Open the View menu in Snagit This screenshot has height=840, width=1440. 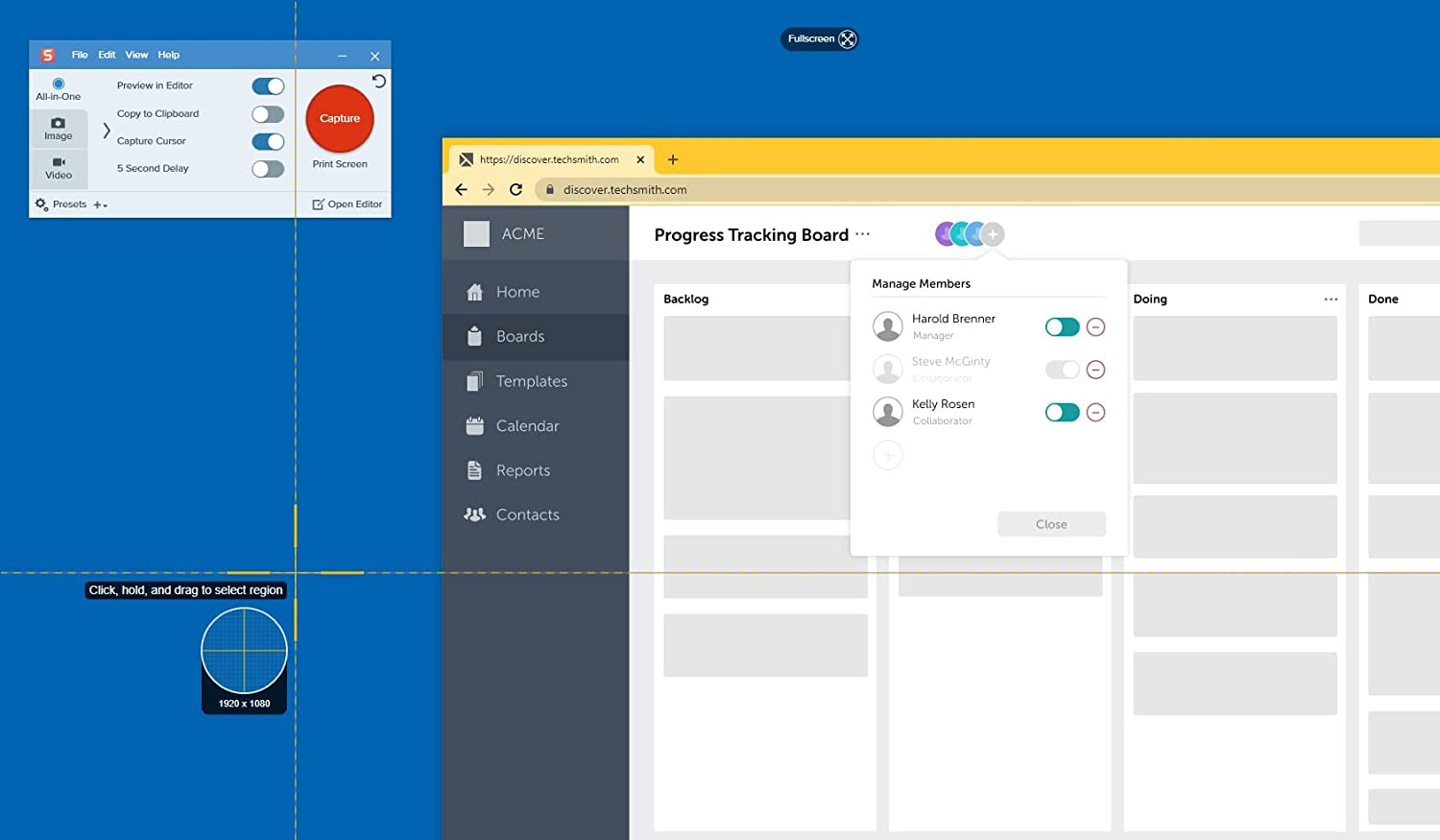(x=136, y=55)
